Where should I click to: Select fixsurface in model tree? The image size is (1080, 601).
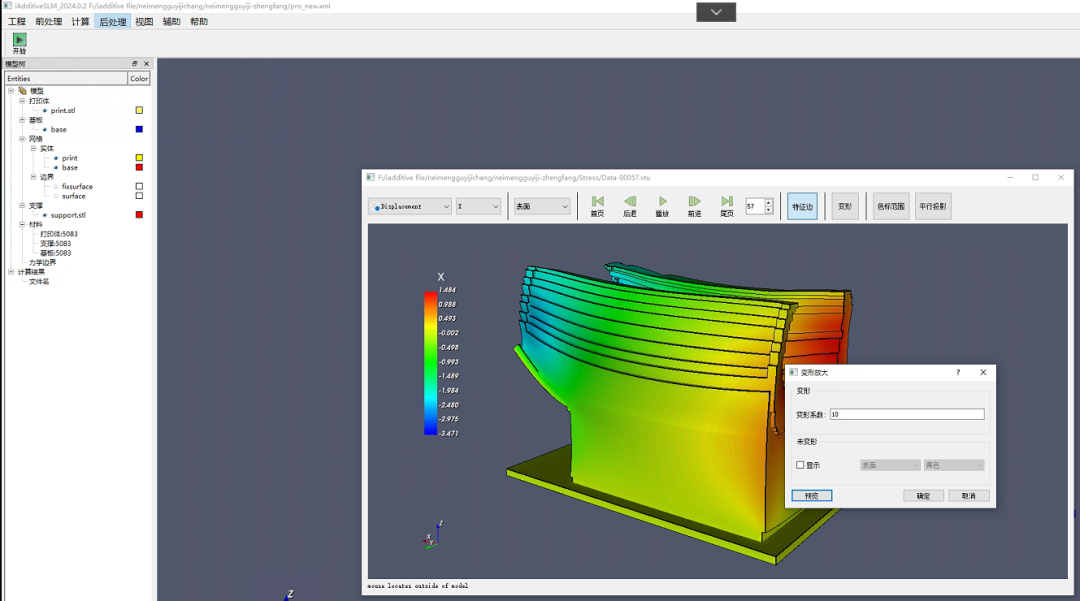pyautogui.click(x=77, y=187)
